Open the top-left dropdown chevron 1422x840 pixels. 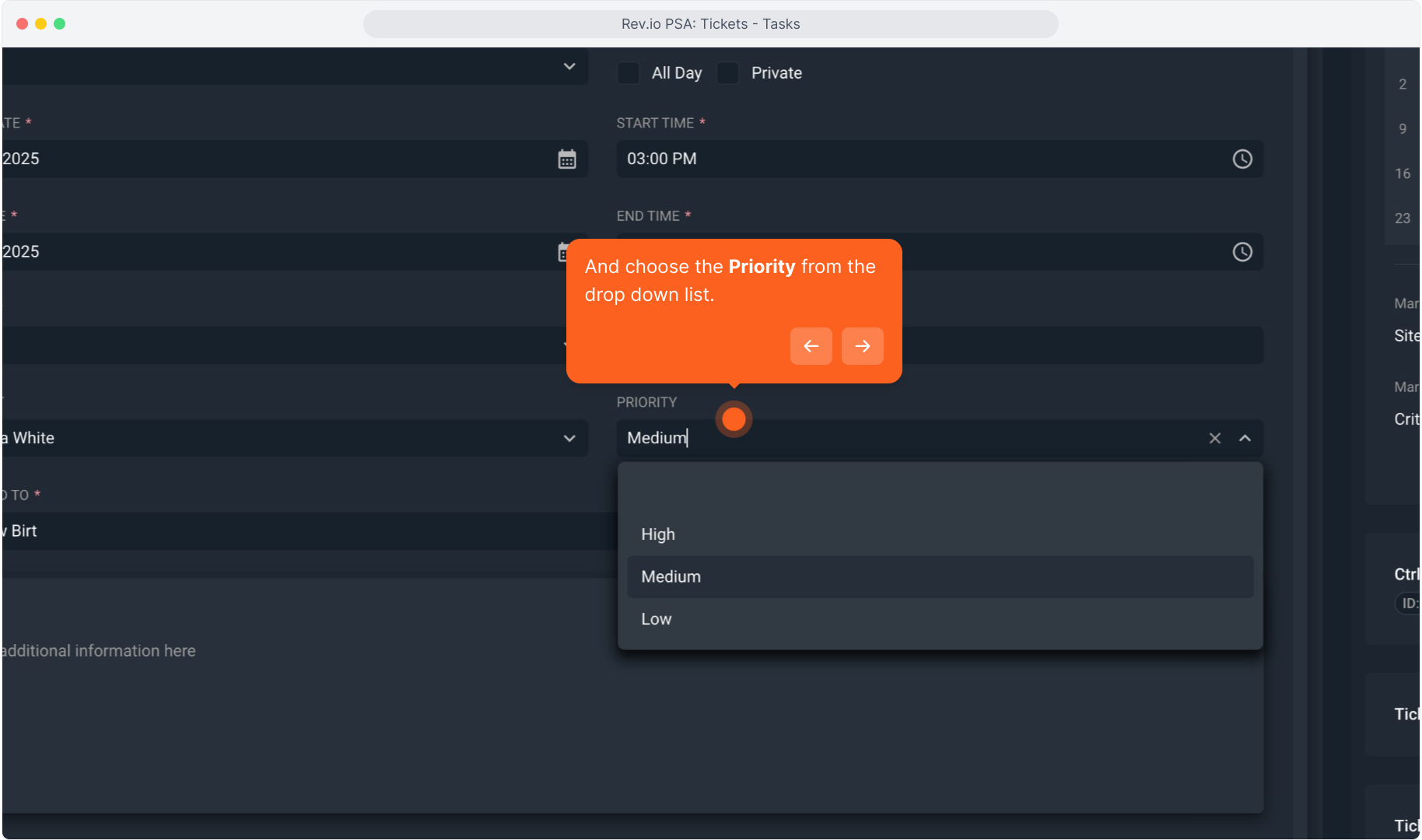pyautogui.click(x=569, y=67)
